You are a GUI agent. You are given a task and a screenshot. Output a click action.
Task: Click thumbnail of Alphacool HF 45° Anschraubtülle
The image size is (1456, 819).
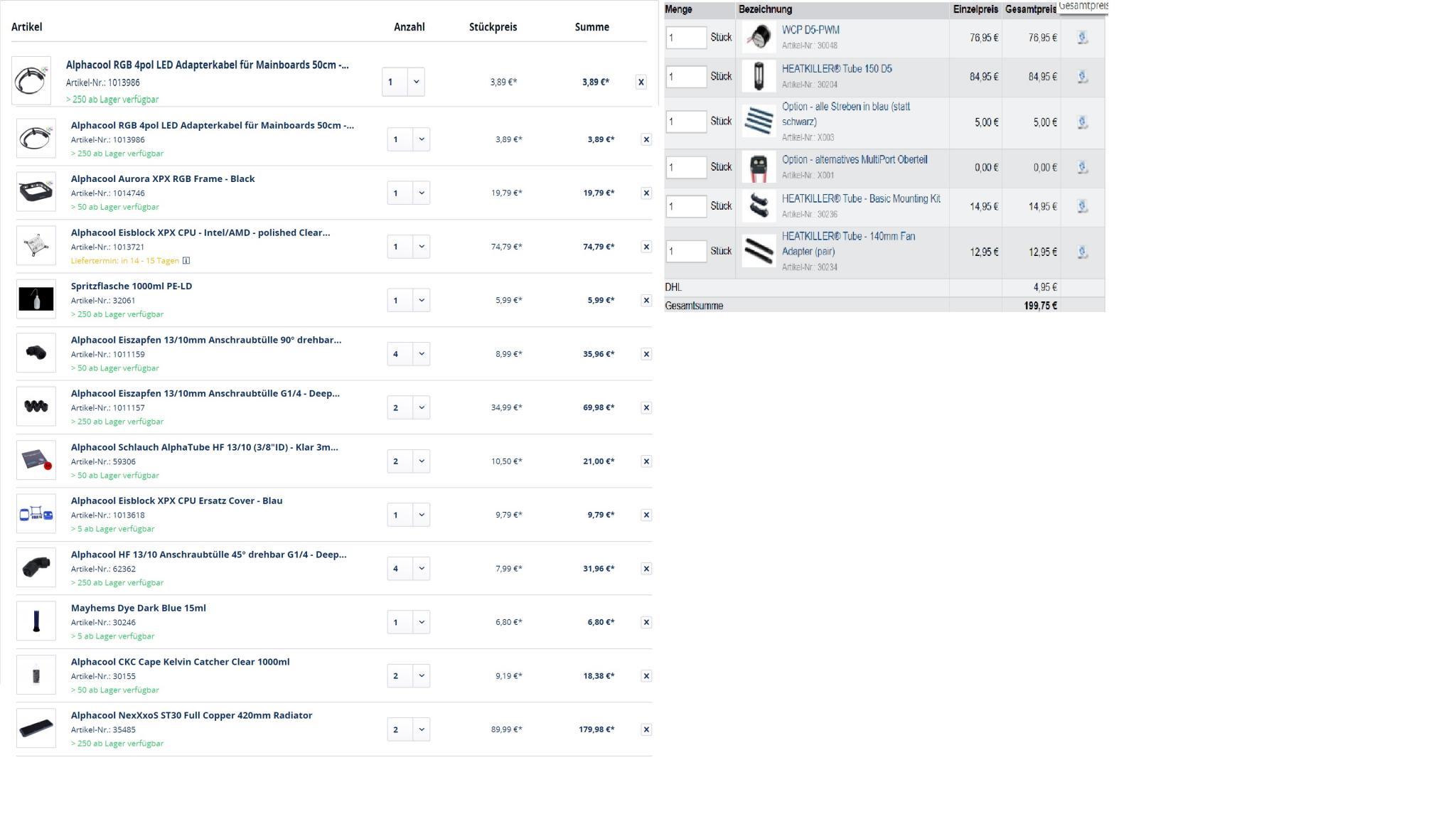tap(36, 567)
